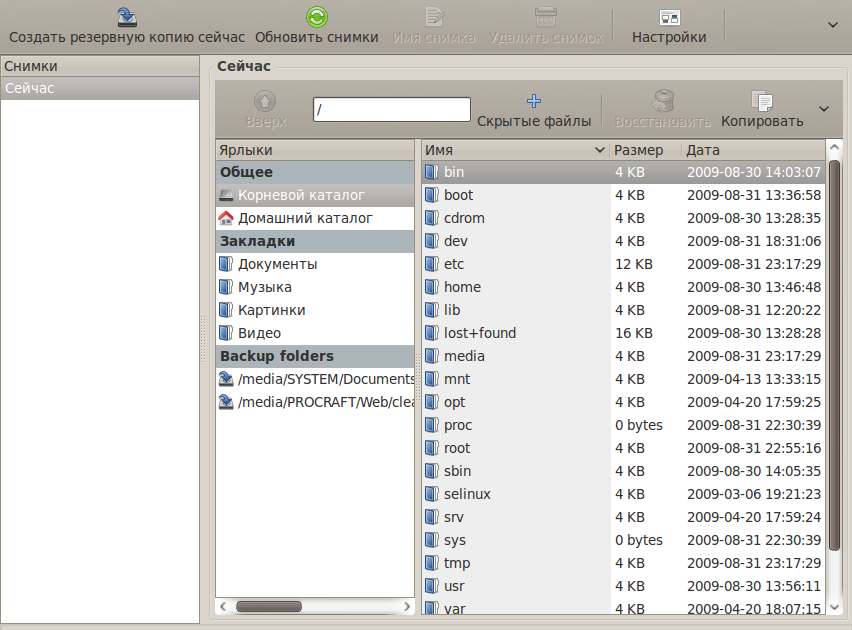Select the 'lib' folder
Viewport: 852px width, 630px height.
[624, 310]
